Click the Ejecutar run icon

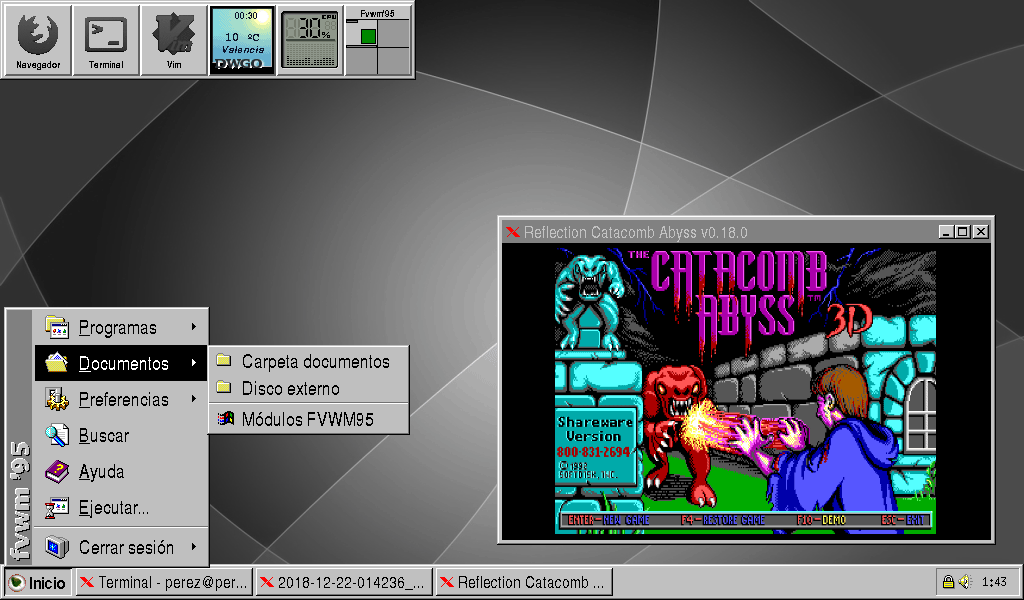[57, 507]
